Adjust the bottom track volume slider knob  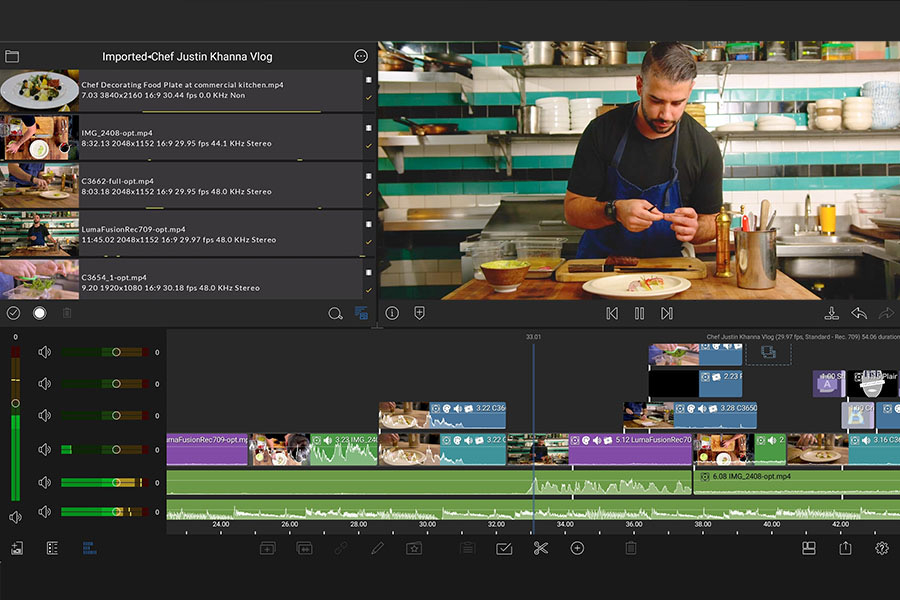[x=117, y=512]
